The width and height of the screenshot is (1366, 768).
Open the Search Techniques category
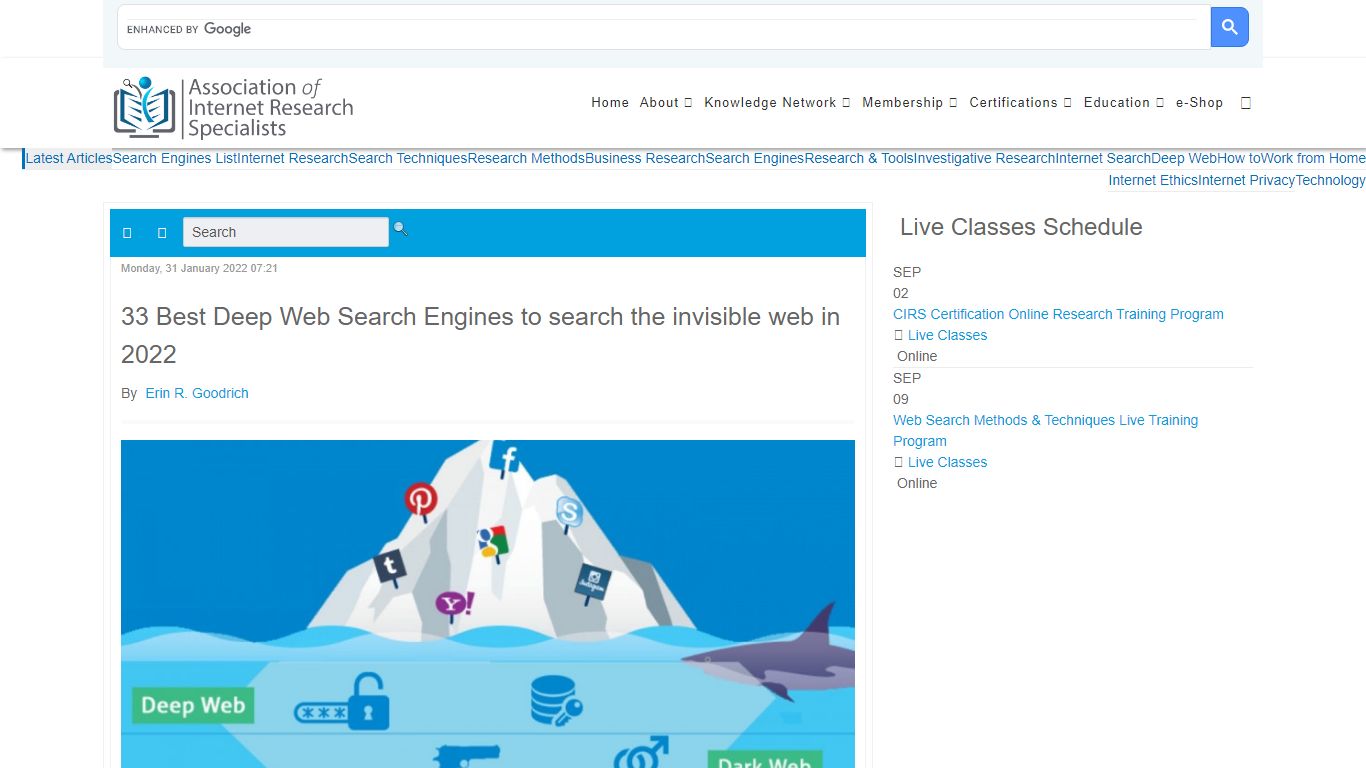pyautogui.click(x=408, y=158)
